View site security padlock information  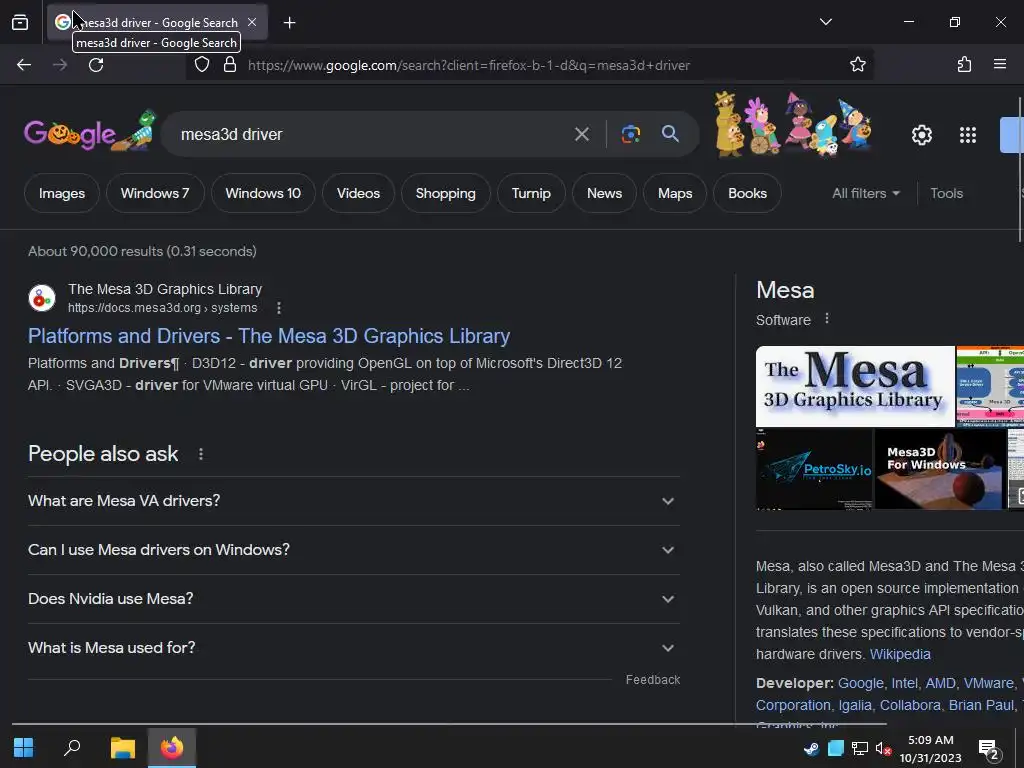pos(229,65)
